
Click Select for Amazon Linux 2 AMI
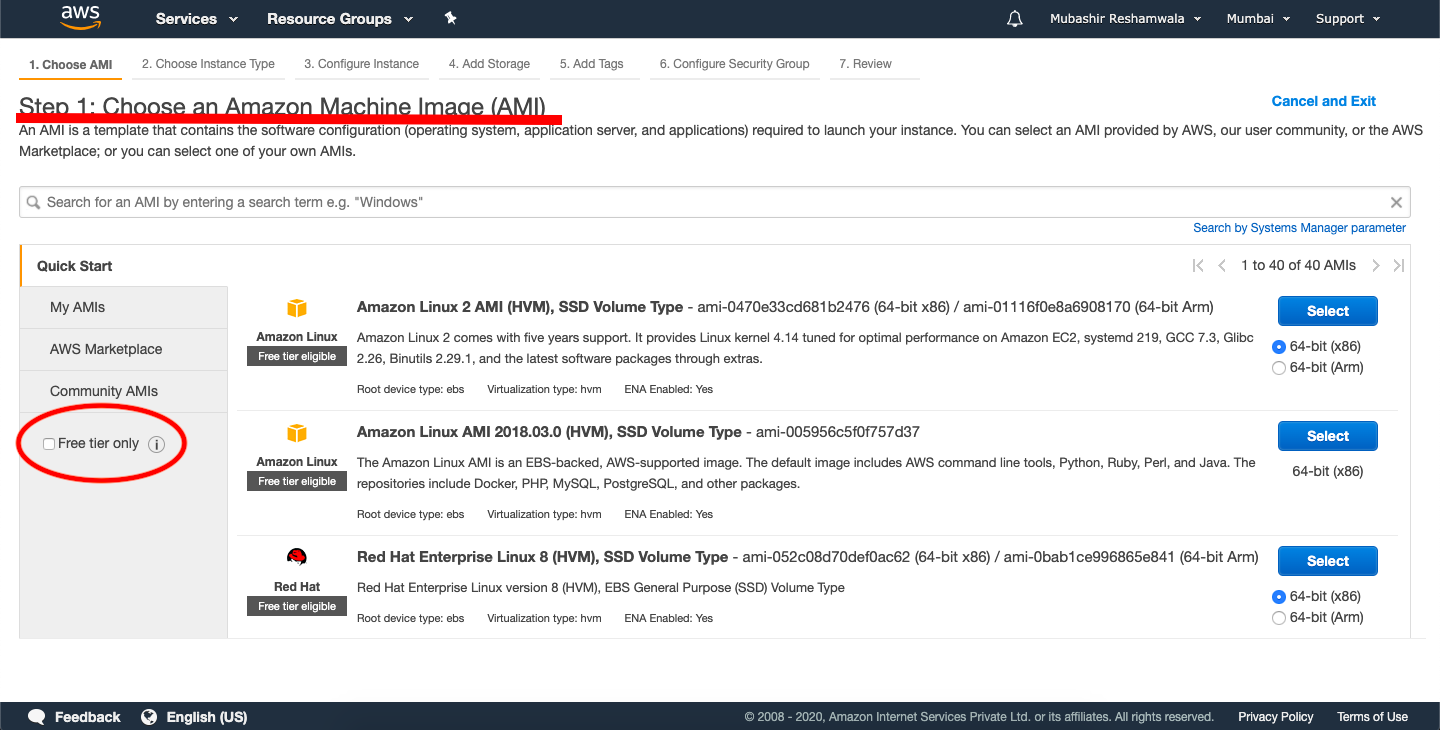1328,311
